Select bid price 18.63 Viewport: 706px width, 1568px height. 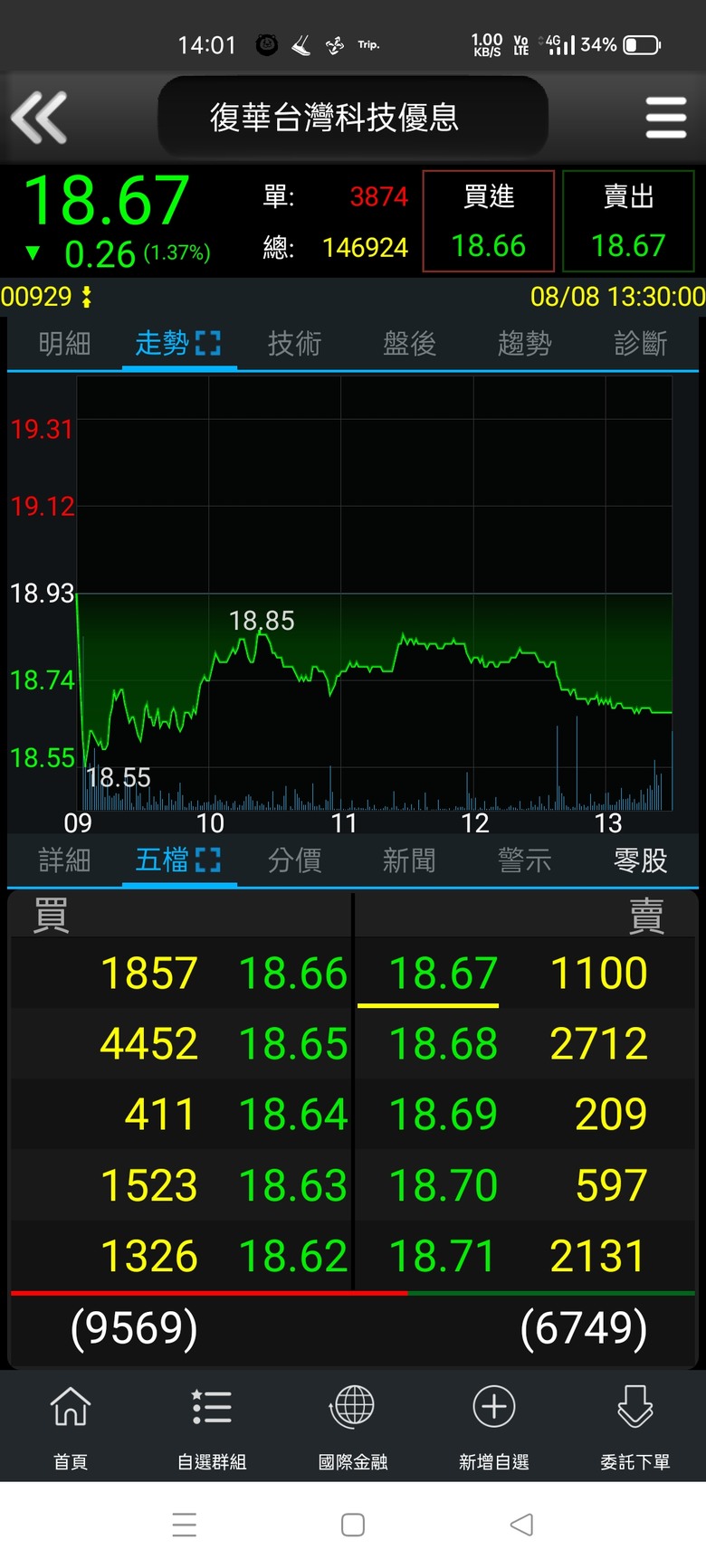point(292,1185)
